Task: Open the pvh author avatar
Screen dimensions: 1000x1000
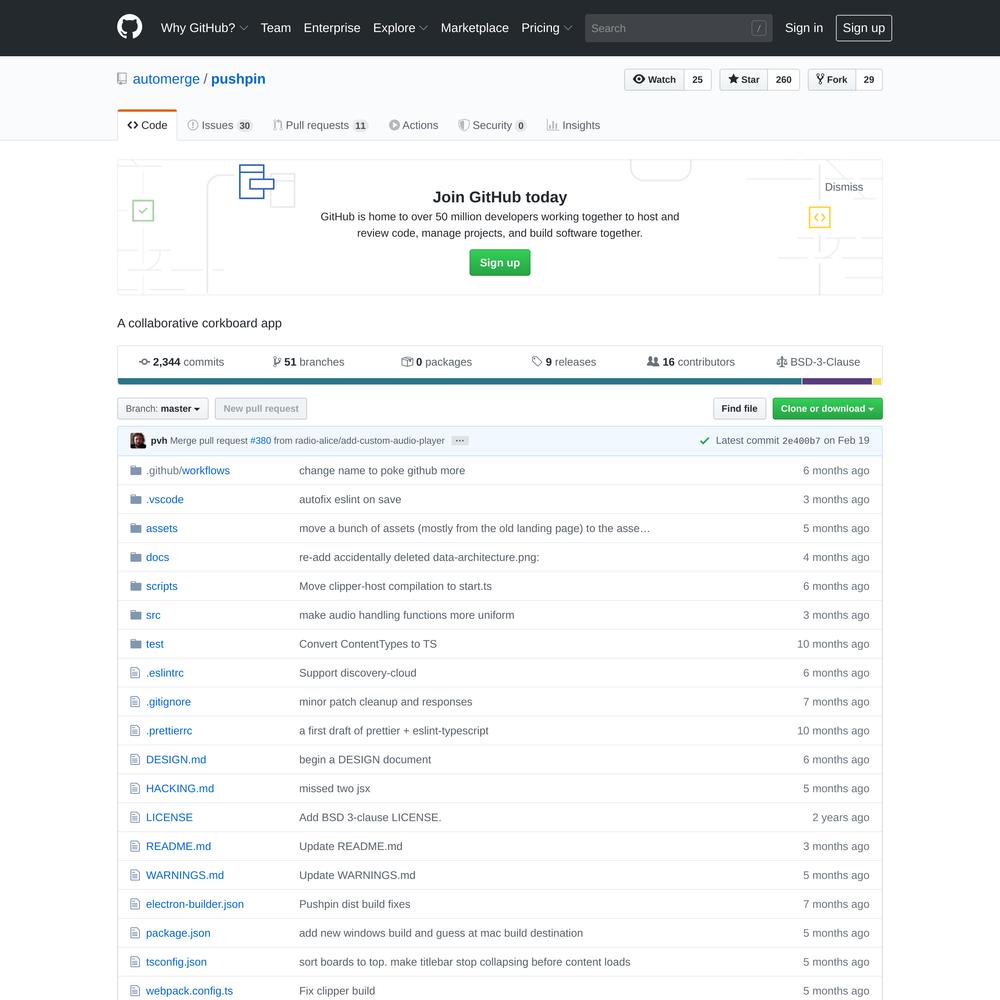Action: point(138,441)
